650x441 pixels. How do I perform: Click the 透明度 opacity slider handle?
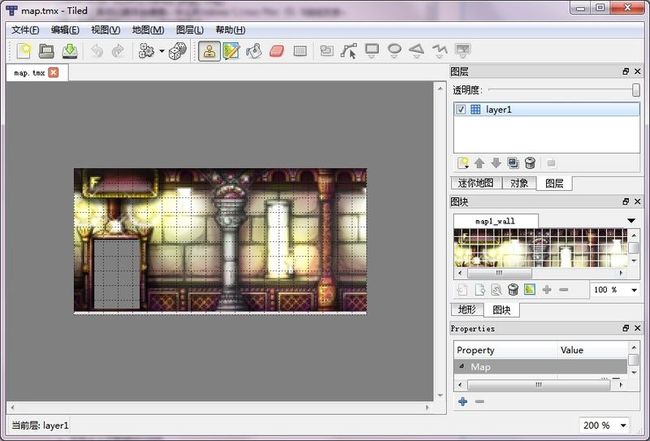[635, 90]
